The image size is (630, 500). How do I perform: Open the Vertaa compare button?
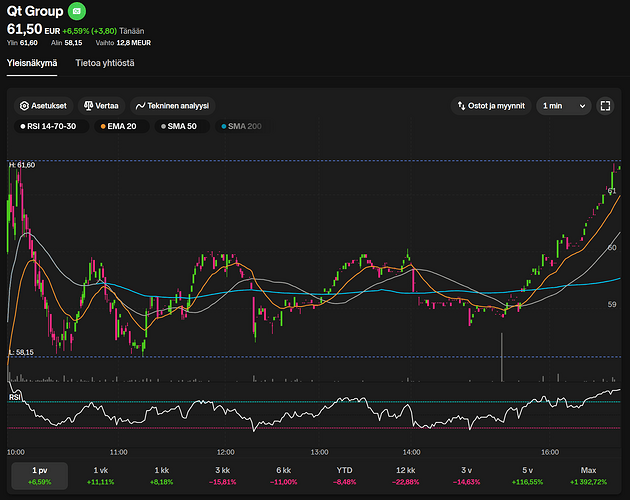tap(101, 106)
